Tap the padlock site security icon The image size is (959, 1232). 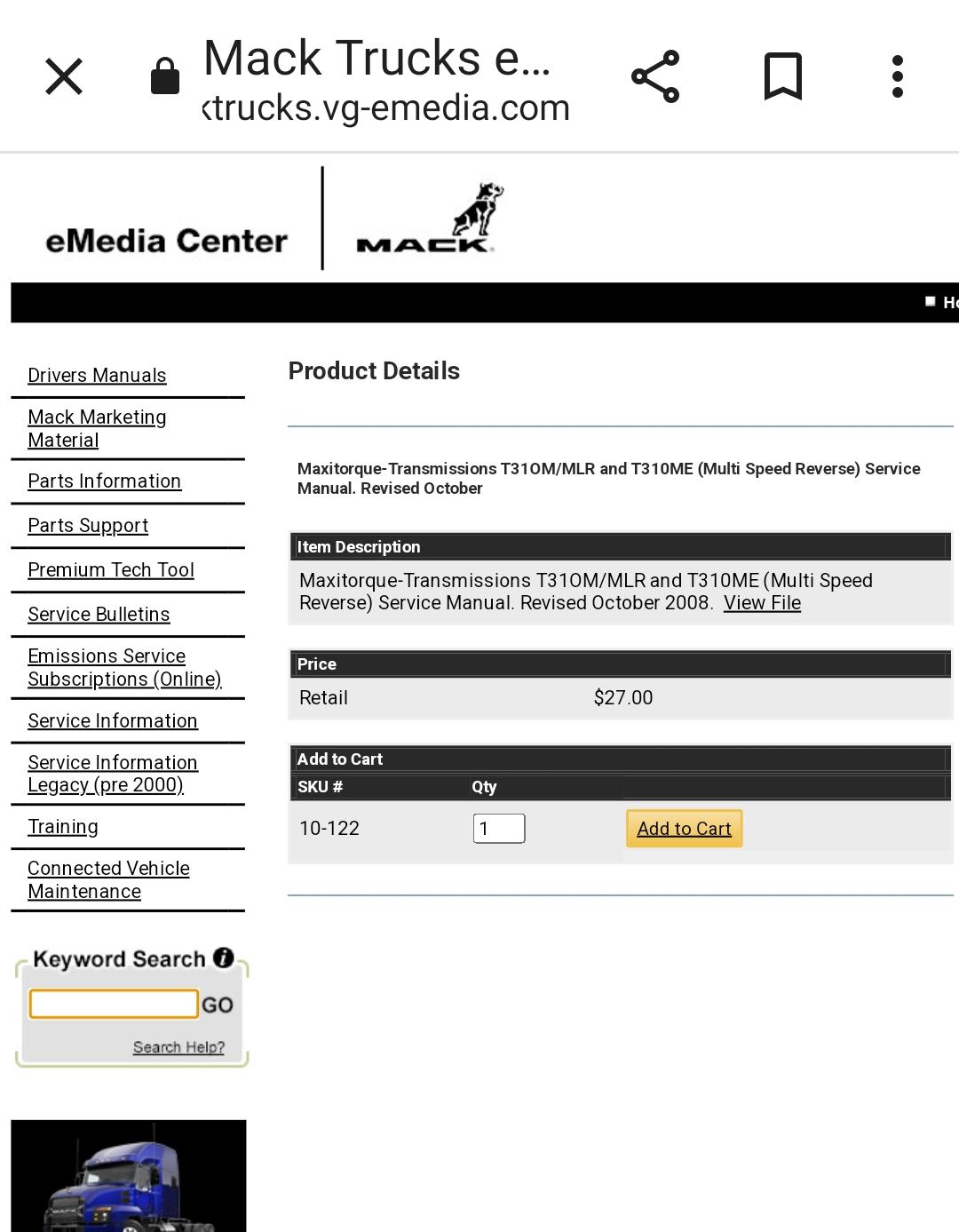pos(165,76)
